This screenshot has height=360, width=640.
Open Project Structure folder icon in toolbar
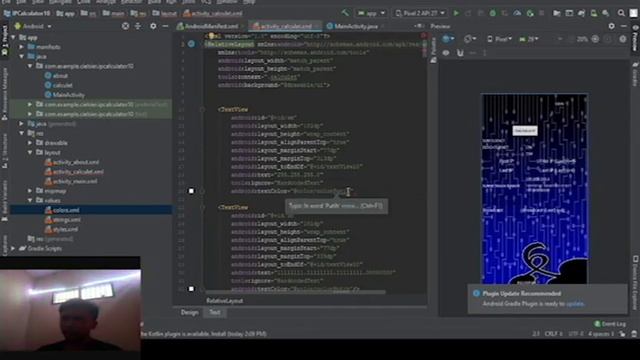click(556, 13)
